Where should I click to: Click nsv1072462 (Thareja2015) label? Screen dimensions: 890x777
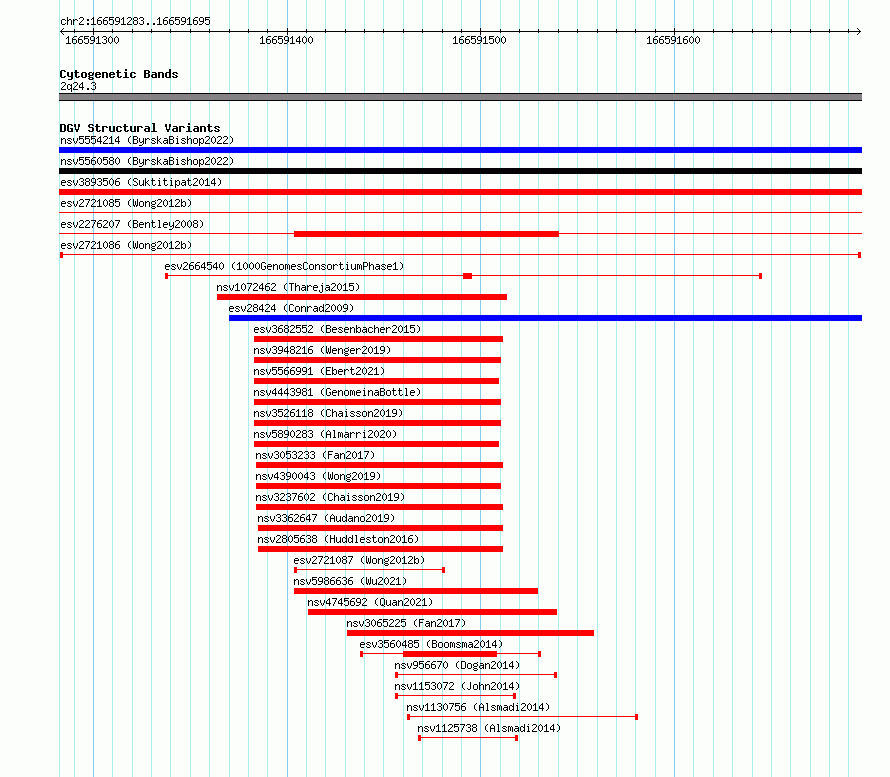click(x=288, y=287)
